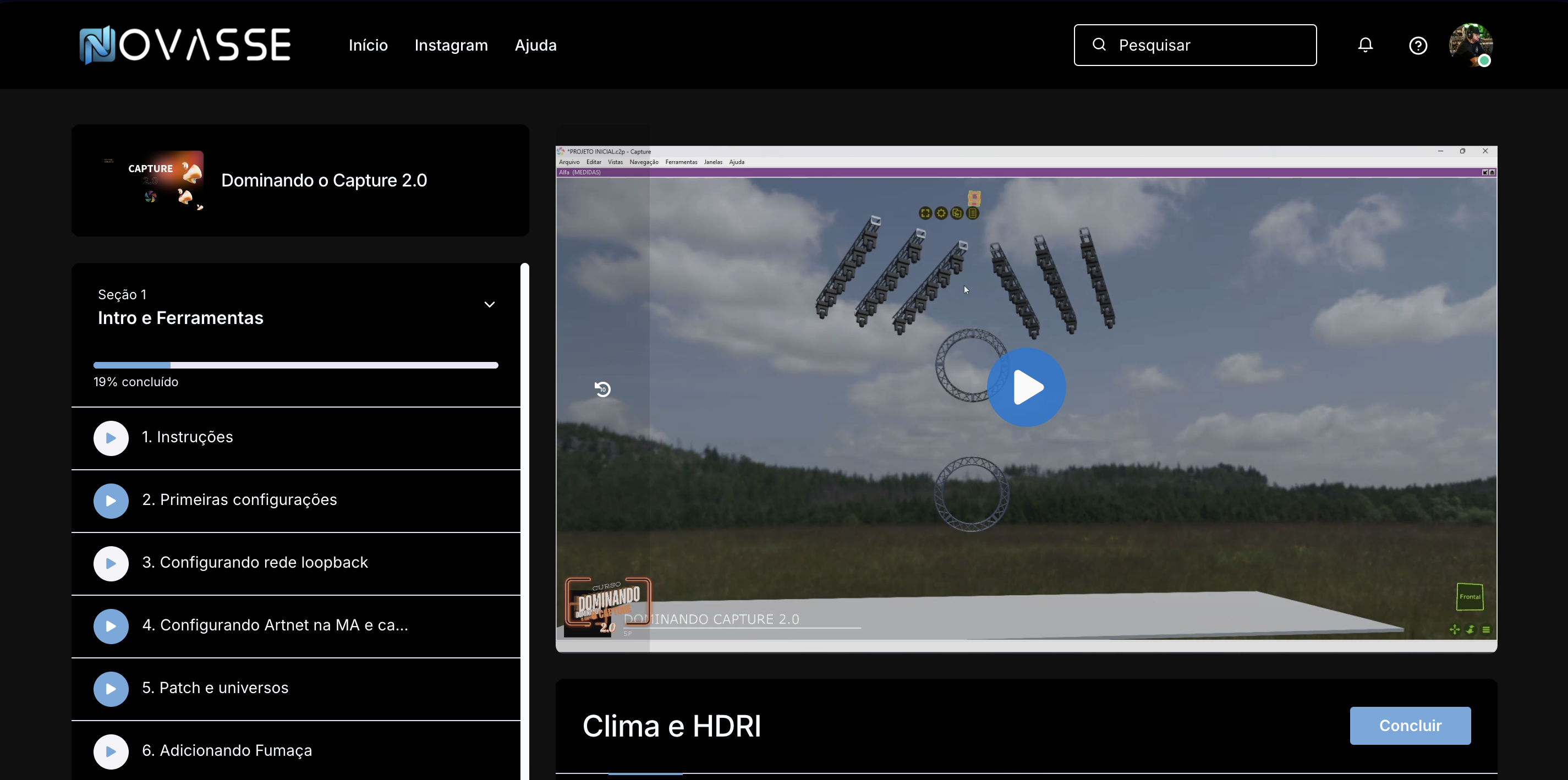Screen dimensions: 1568x780
Task: Select lesson text '5. Patch e universos'
Action: coord(216,688)
